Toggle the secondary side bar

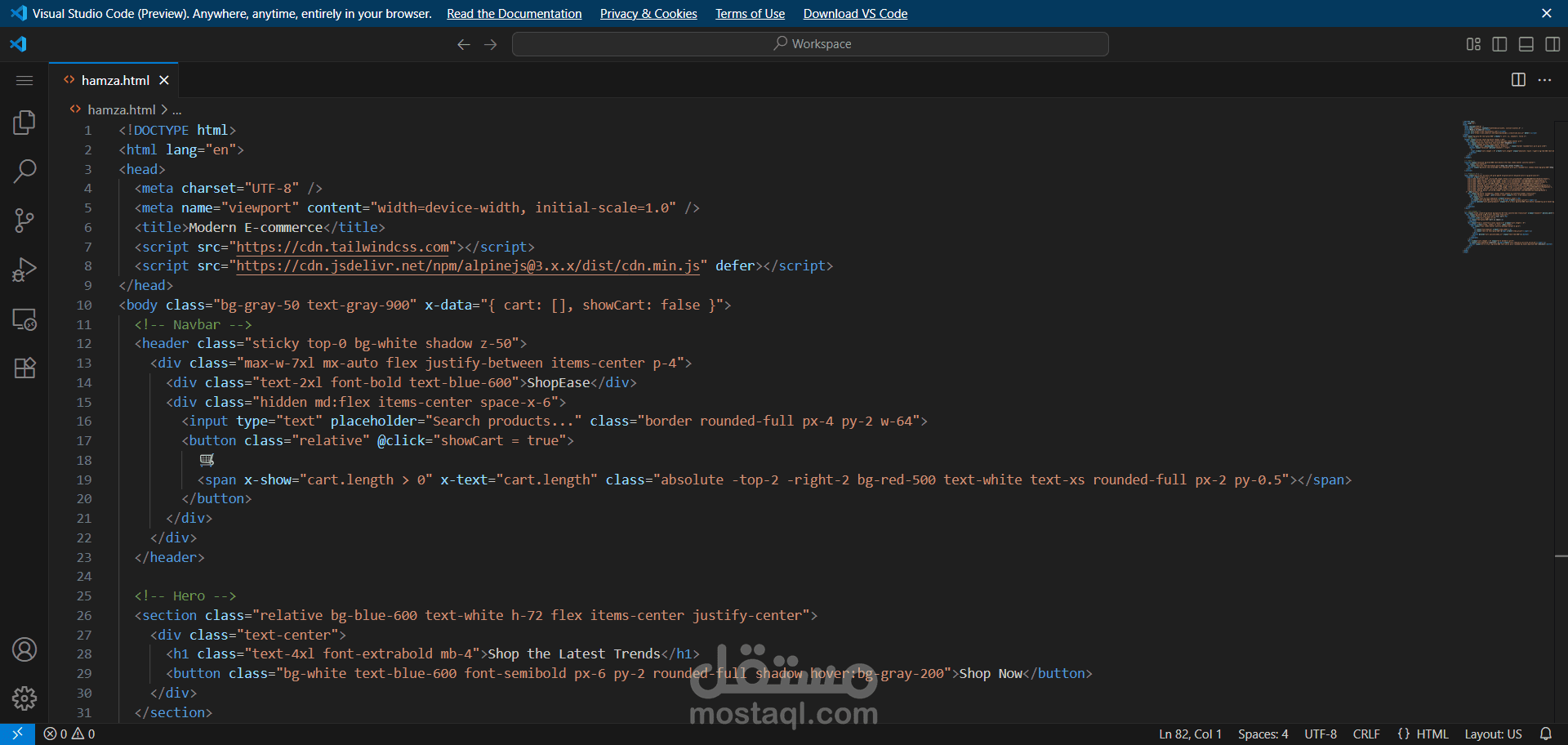click(1552, 44)
